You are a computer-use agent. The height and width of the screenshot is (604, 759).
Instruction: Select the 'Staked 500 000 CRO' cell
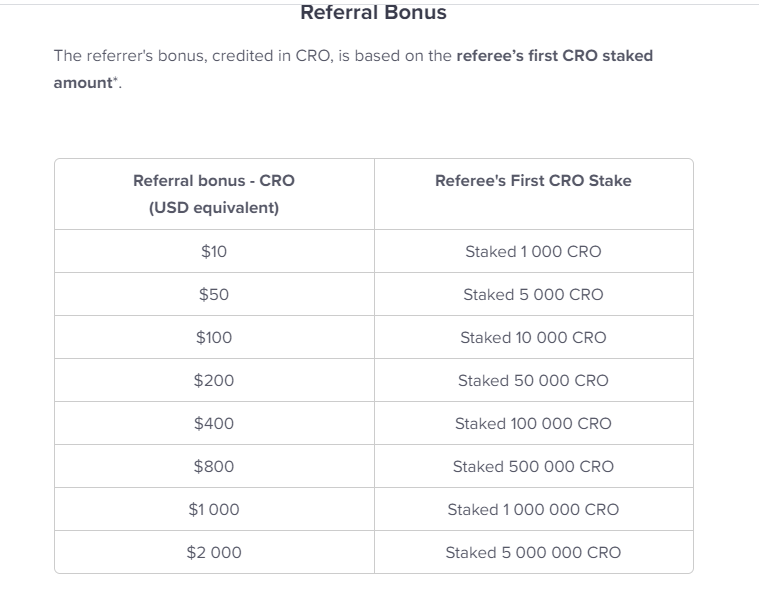pyautogui.click(x=533, y=467)
